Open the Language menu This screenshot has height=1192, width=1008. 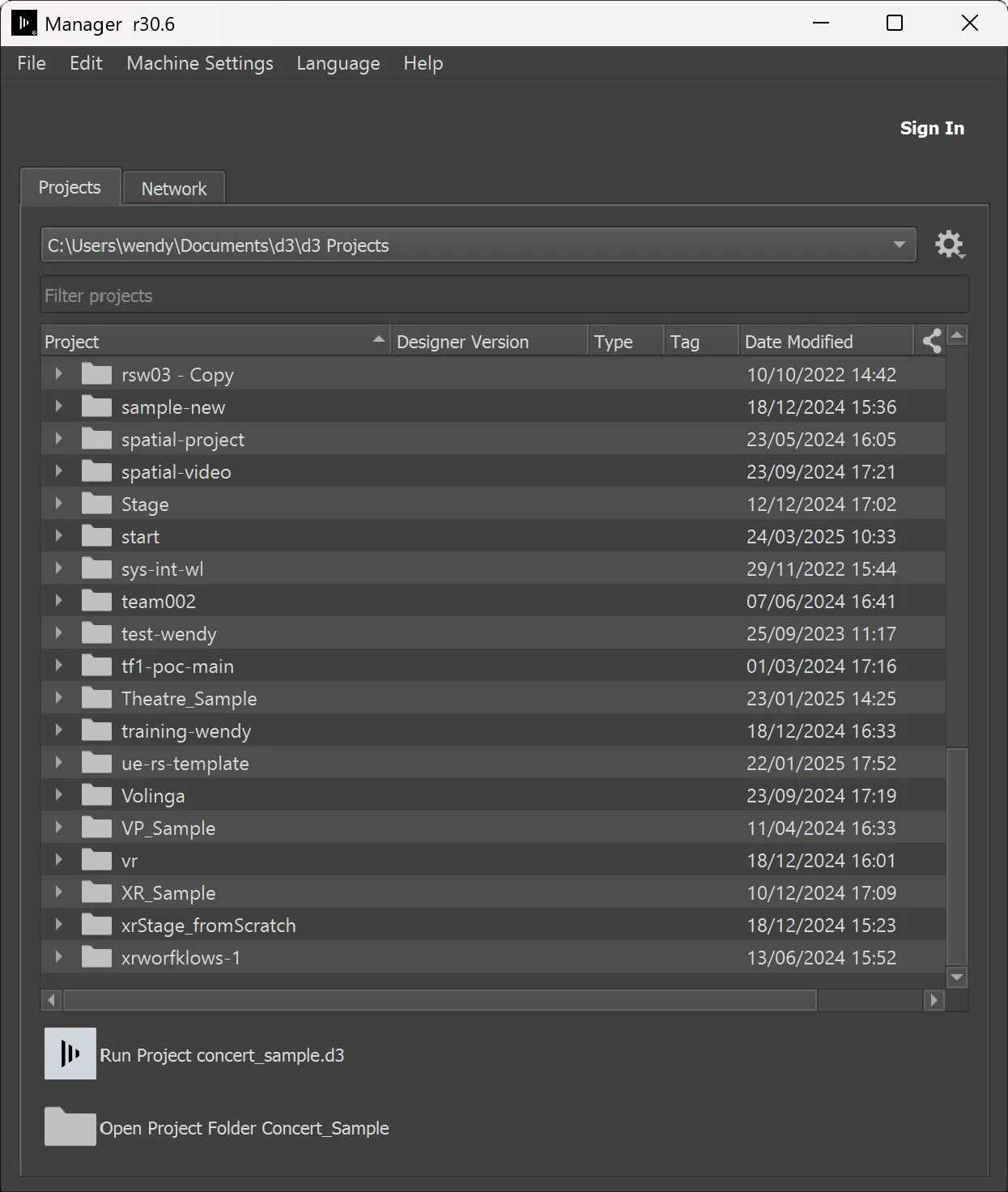tap(338, 63)
